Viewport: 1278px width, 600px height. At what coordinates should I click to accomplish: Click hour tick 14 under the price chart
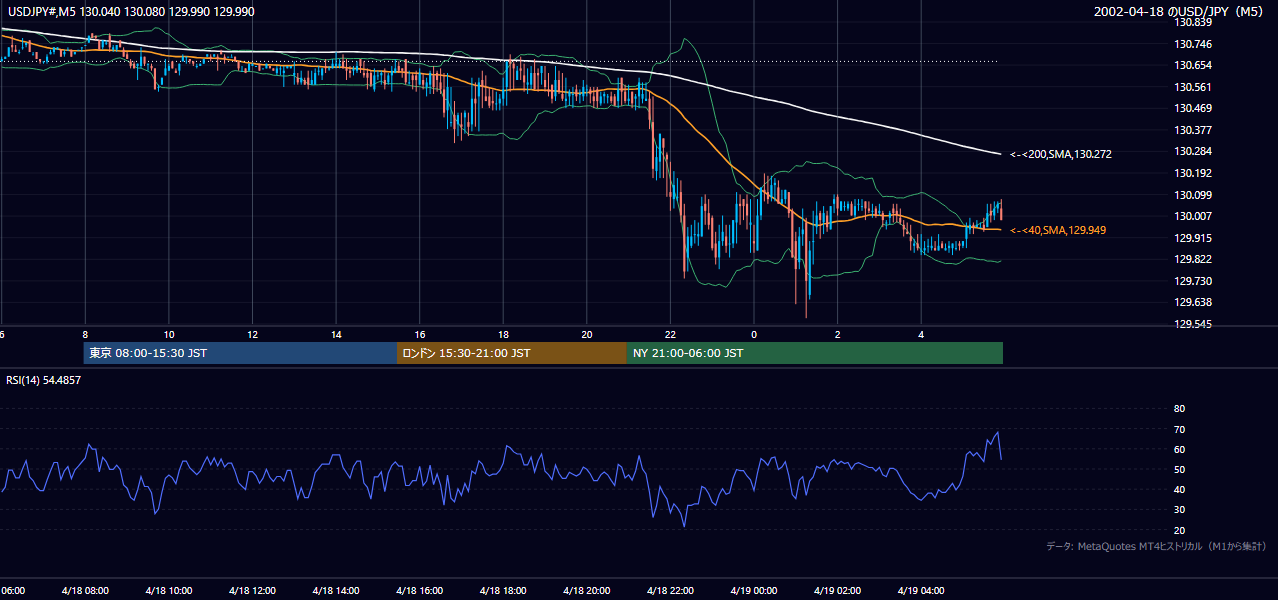click(x=336, y=334)
